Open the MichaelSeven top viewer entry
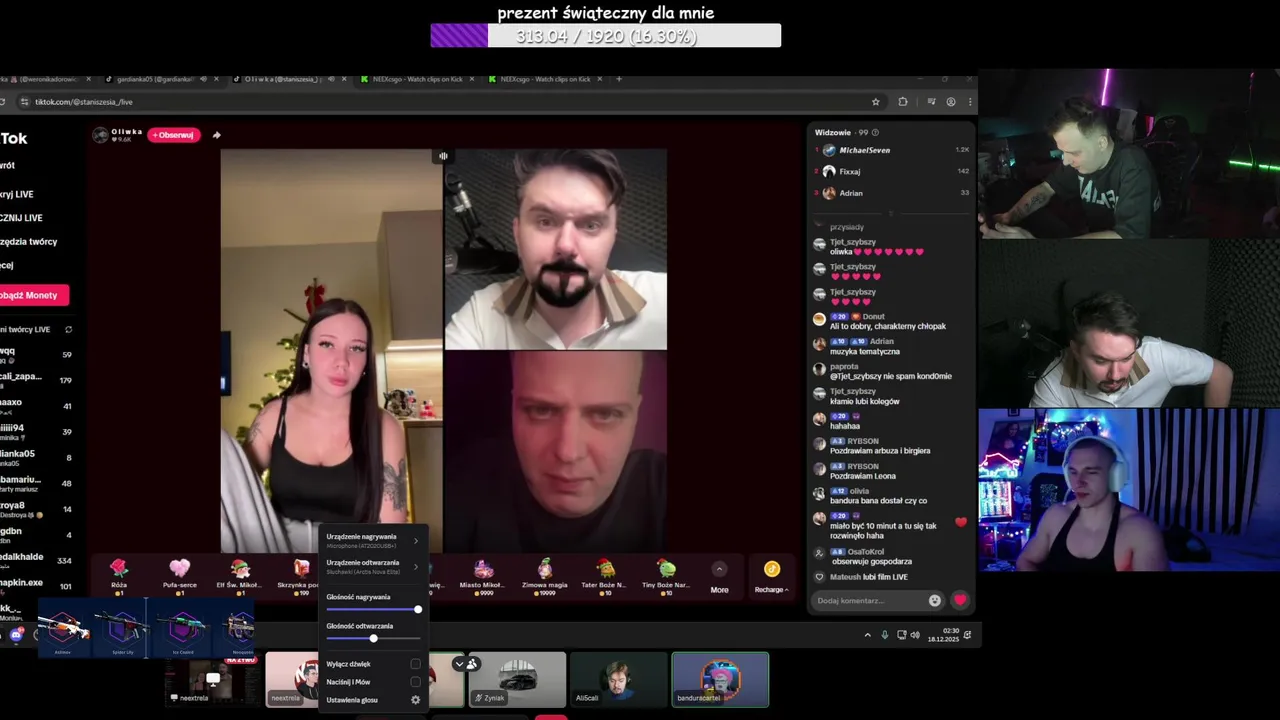This screenshot has width=1280, height=720. (892, 150)
